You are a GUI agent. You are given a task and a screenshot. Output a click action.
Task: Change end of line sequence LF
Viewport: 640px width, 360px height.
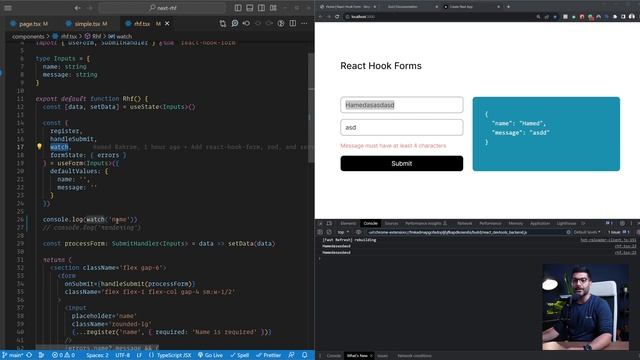[139, 355]
